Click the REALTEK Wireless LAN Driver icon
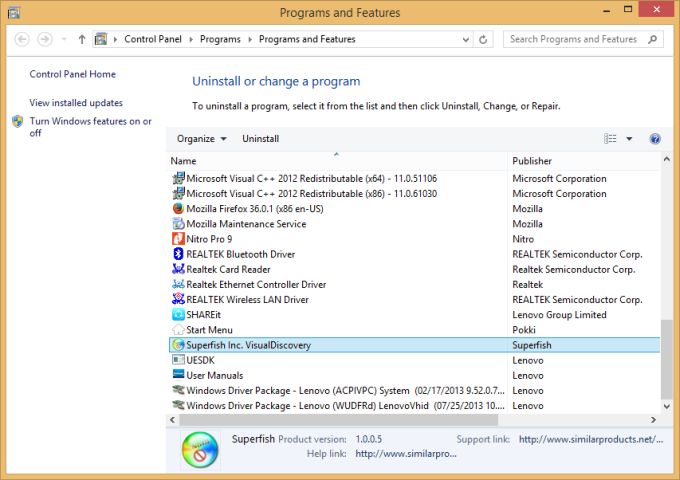 coord(178,300)
